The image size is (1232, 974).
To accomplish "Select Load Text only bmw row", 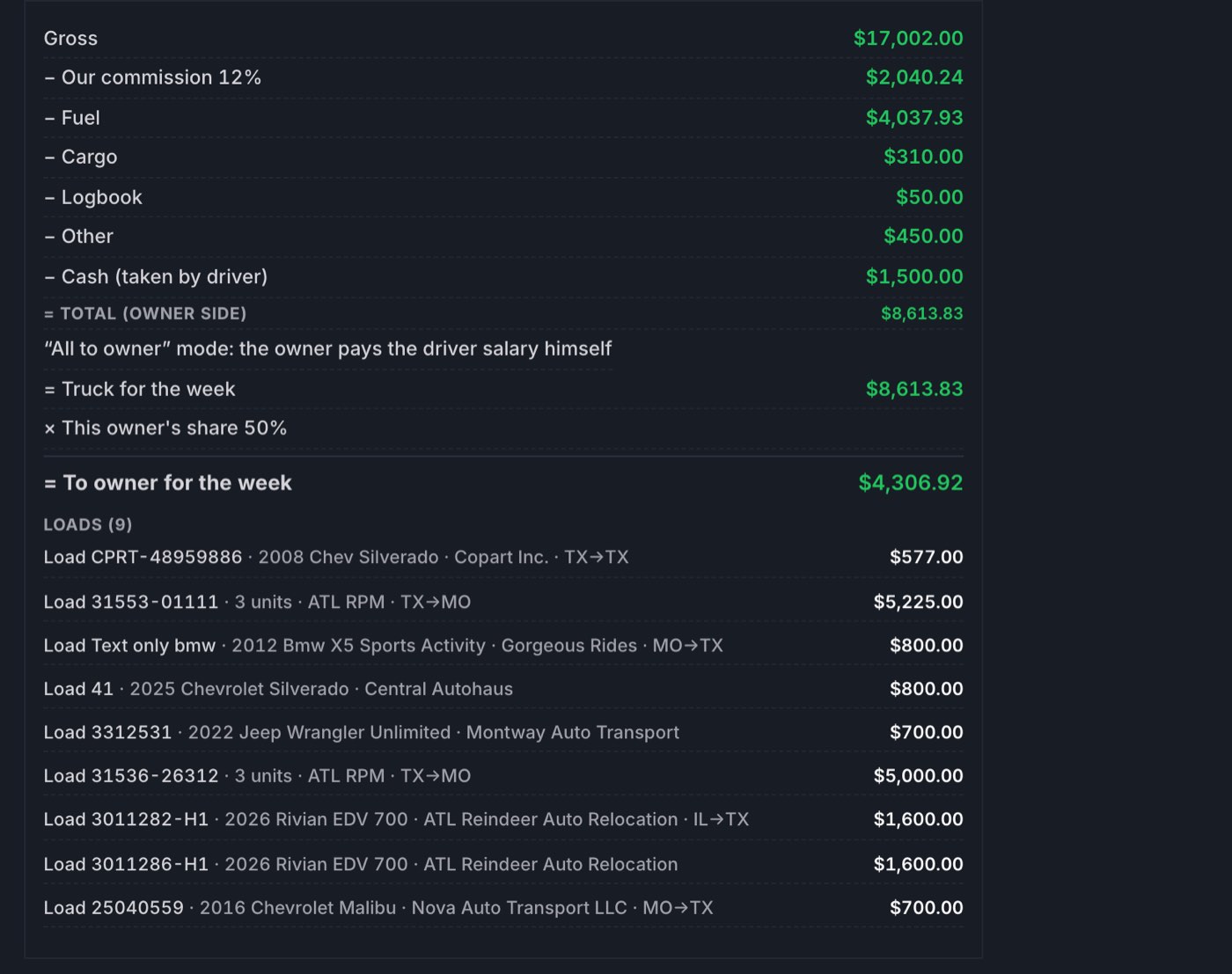I will pyautogui.click(x=503, y=645).
